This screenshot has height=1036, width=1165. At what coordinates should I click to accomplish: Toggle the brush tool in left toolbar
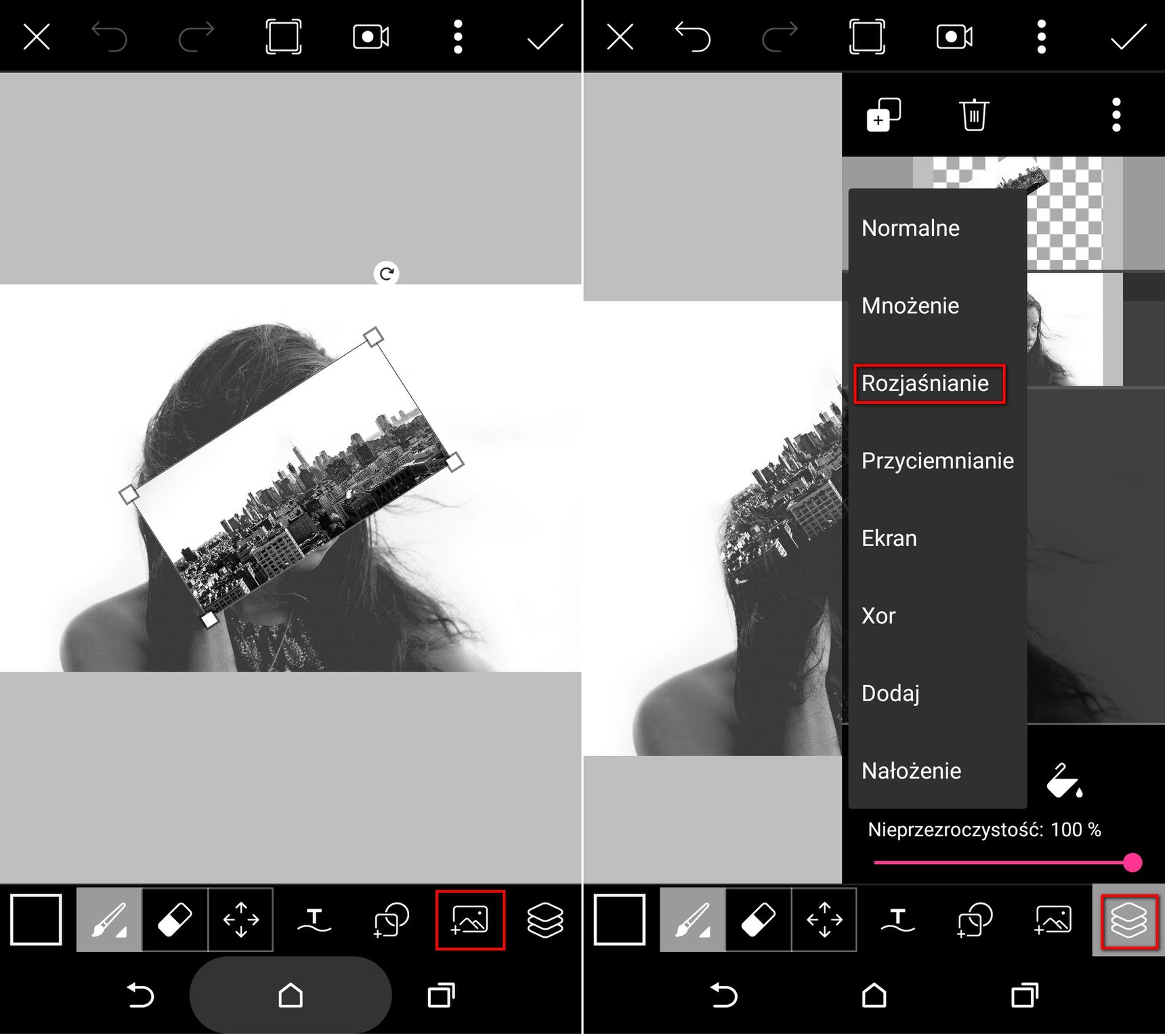point(109,920)
